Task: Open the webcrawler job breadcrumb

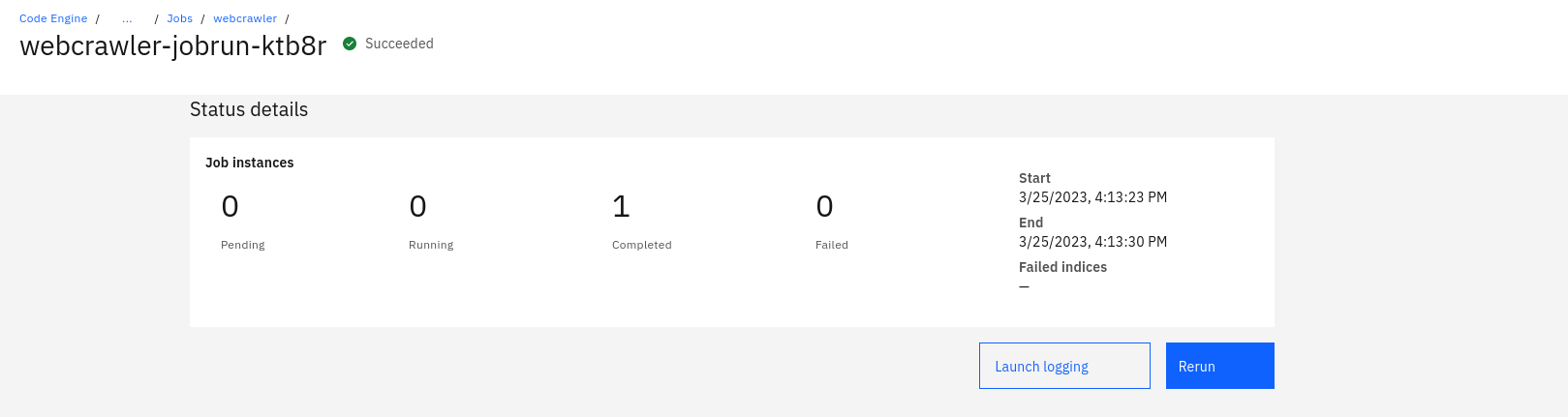Action: click(x=245, y=18)
